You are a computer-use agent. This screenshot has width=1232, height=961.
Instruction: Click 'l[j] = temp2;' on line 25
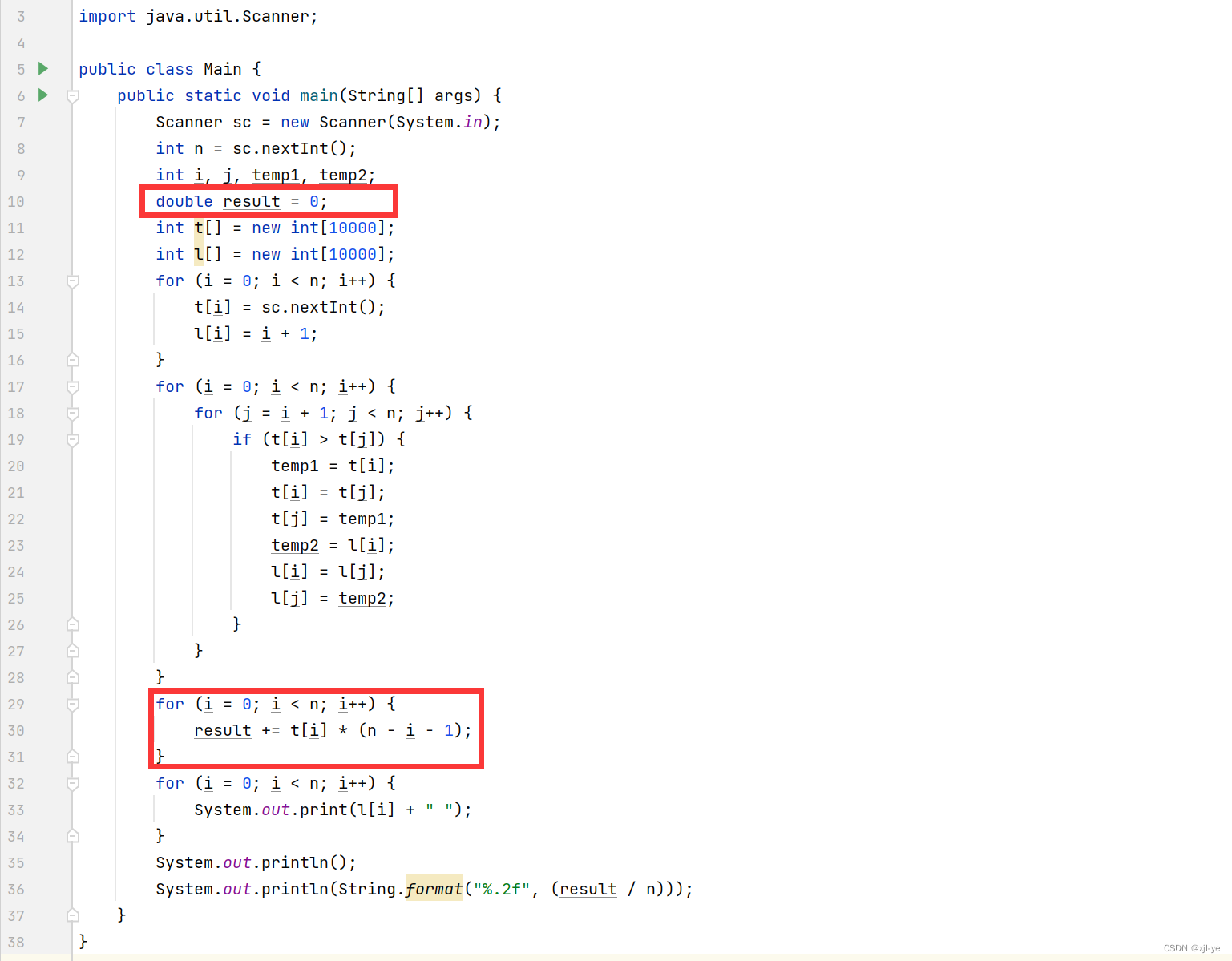(333, 598)
